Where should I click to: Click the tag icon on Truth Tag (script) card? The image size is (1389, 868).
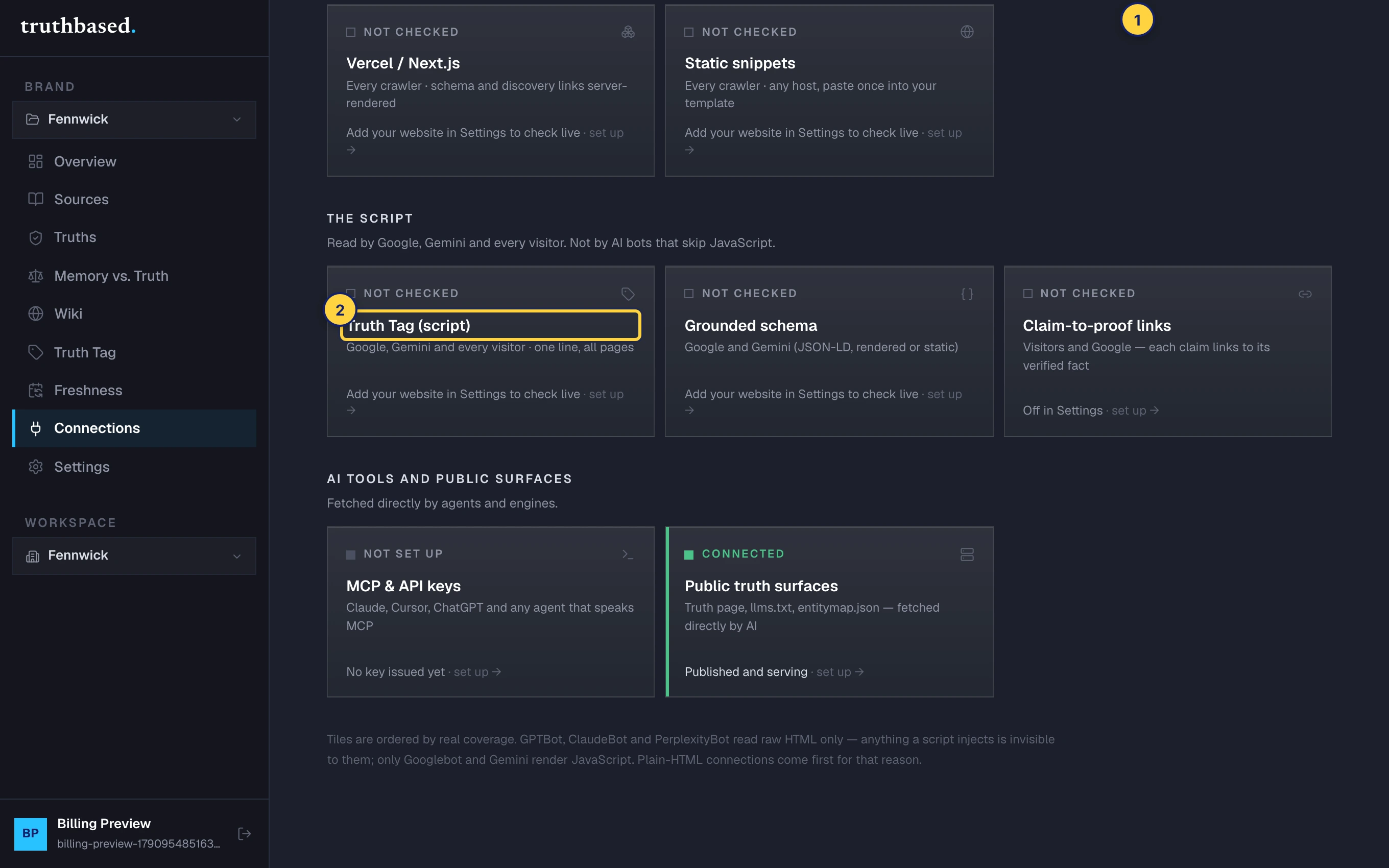[x=628, y=294]
